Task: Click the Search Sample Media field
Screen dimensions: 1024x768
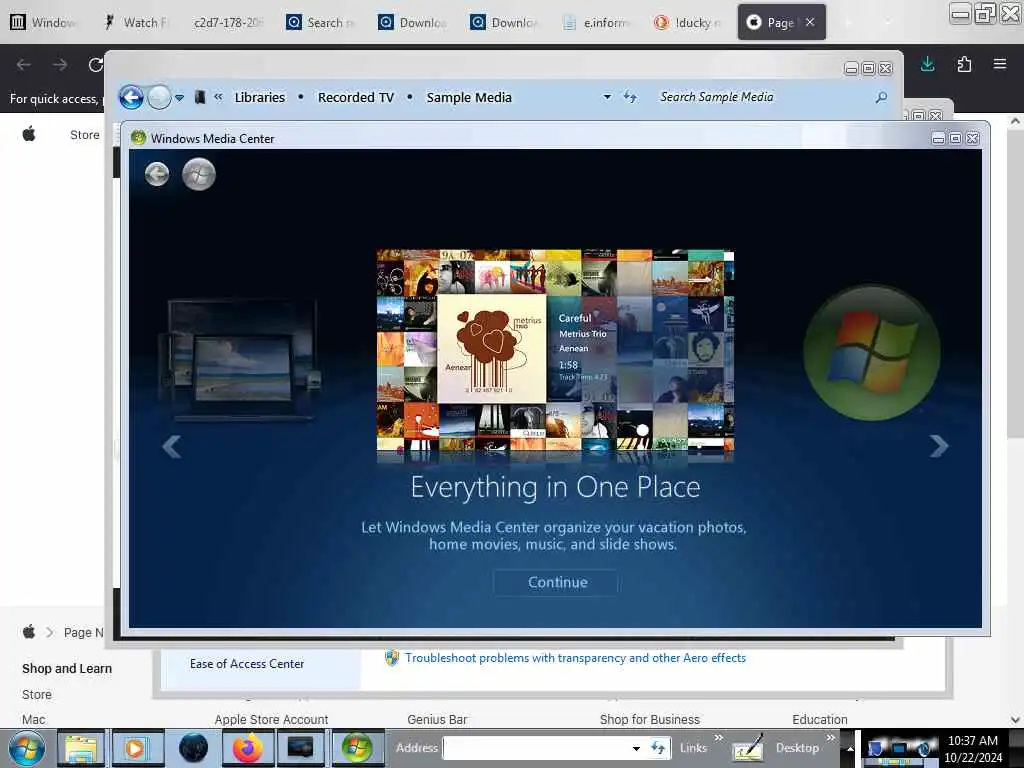Action: coord(764,97)
